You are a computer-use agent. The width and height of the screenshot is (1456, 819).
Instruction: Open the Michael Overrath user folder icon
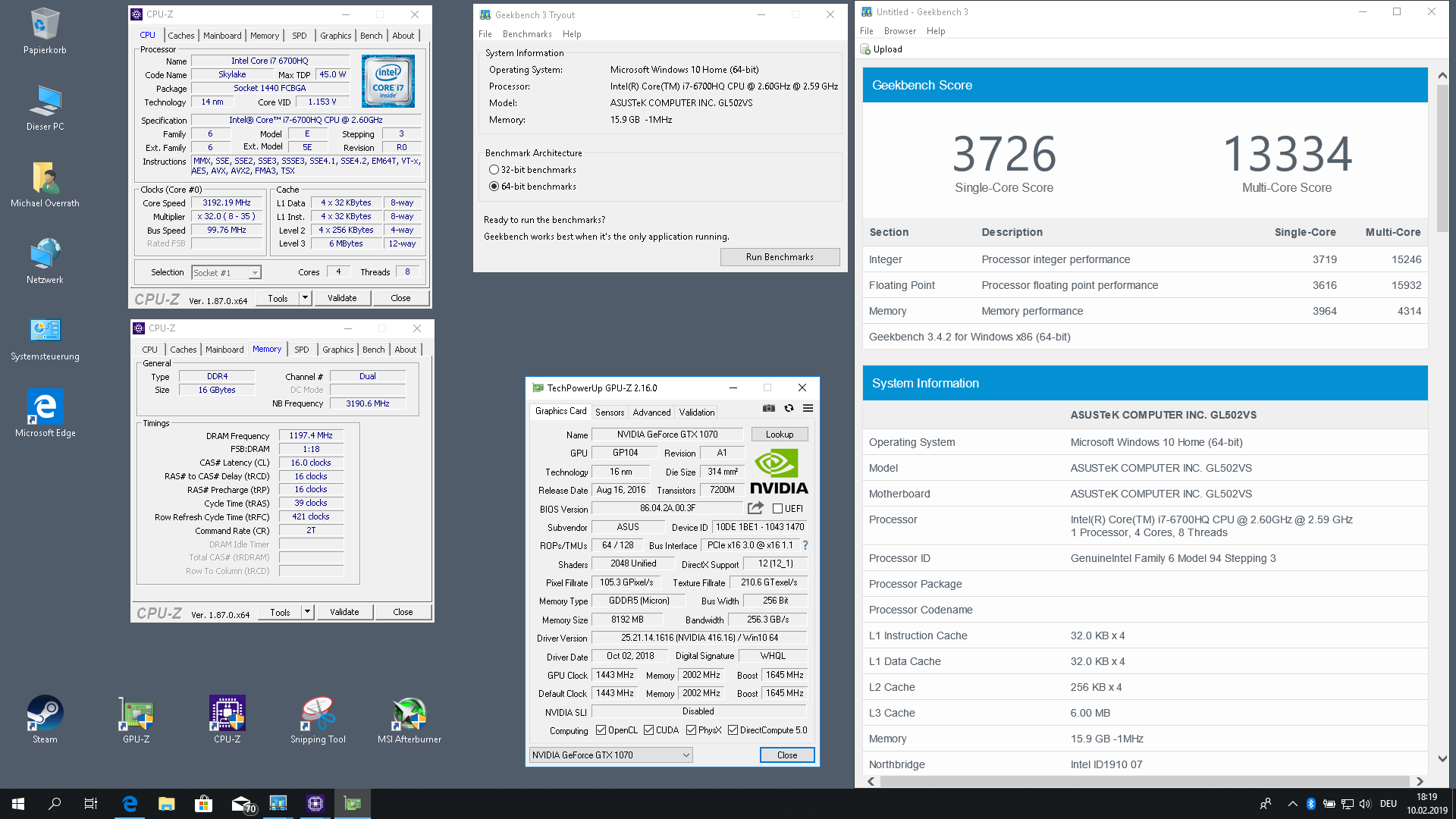[x=45, y=184]
